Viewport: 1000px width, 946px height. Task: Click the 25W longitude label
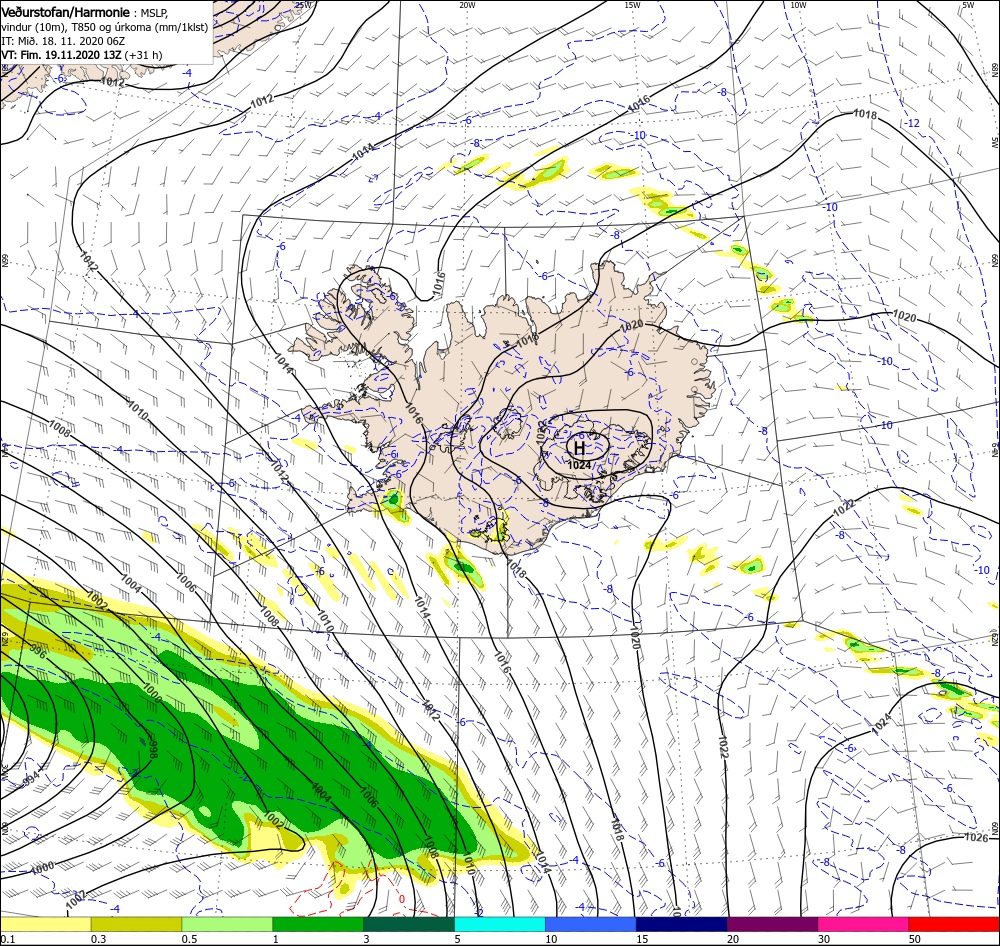pos(303,4)
